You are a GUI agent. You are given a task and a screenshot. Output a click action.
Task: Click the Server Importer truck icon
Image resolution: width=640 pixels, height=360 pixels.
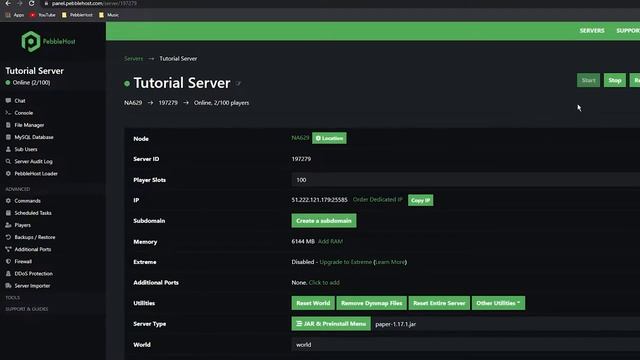[x=8, y=286]
